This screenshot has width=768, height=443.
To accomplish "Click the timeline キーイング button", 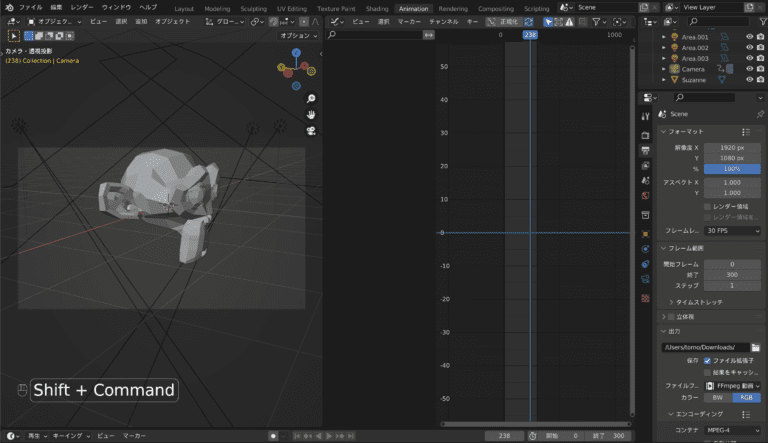I will 71,436.
